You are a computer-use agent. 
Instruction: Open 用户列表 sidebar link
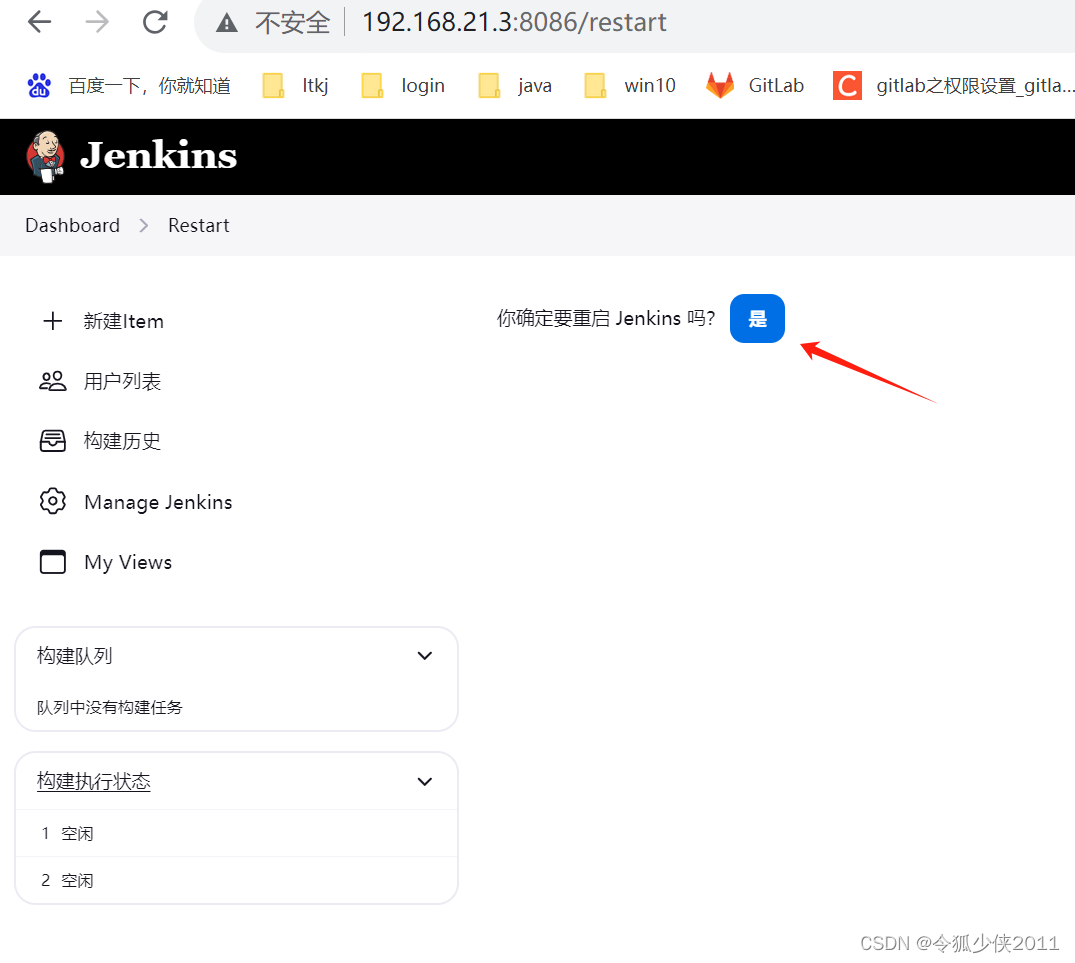tap(122, 381)
